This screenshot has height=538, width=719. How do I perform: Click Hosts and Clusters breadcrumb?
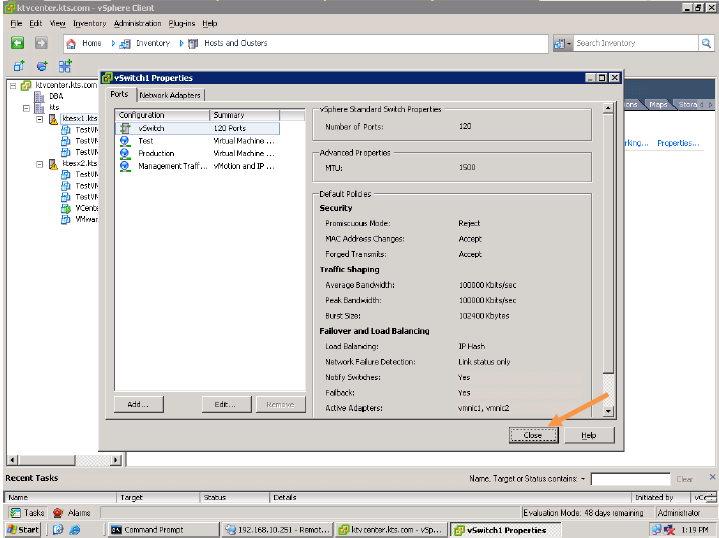pyautogui.click(x=236, y=43)
